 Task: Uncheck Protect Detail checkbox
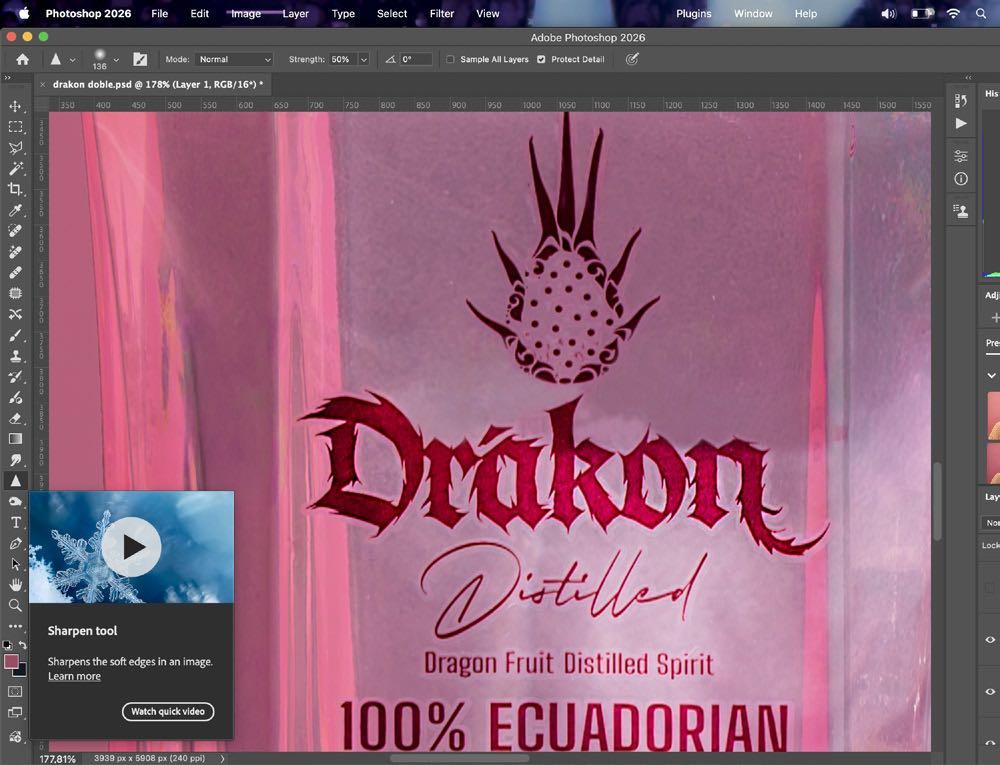pyautogui.click(x=541, y=59)
